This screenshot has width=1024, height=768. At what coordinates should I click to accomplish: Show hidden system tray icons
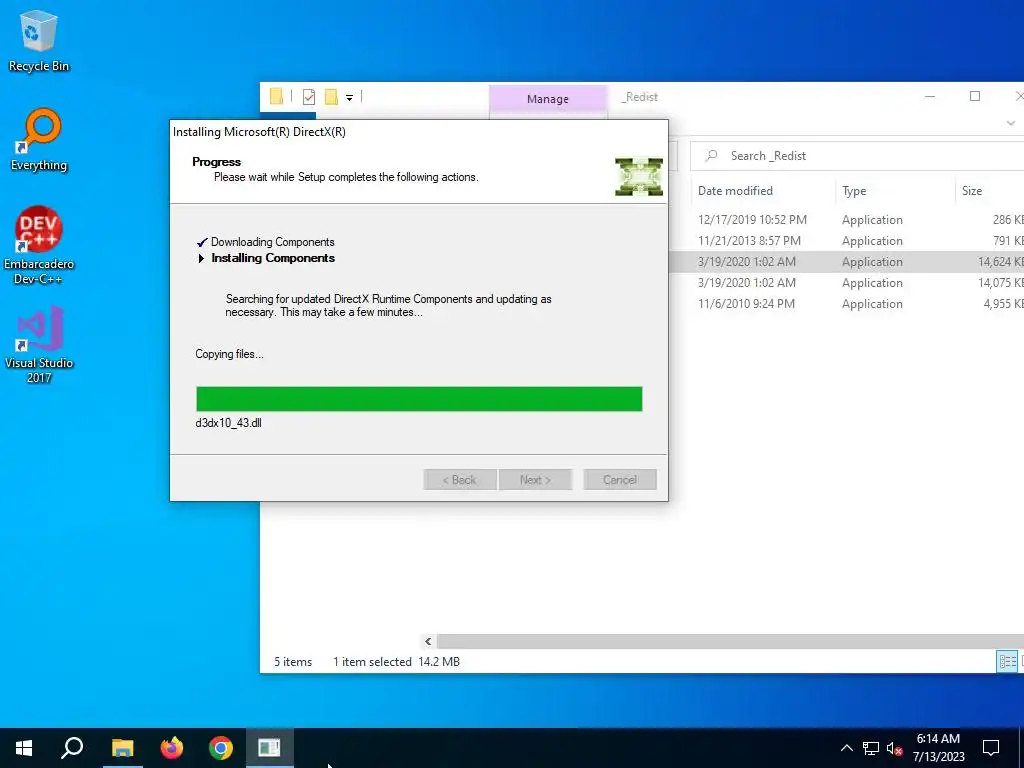pos(846,748)
